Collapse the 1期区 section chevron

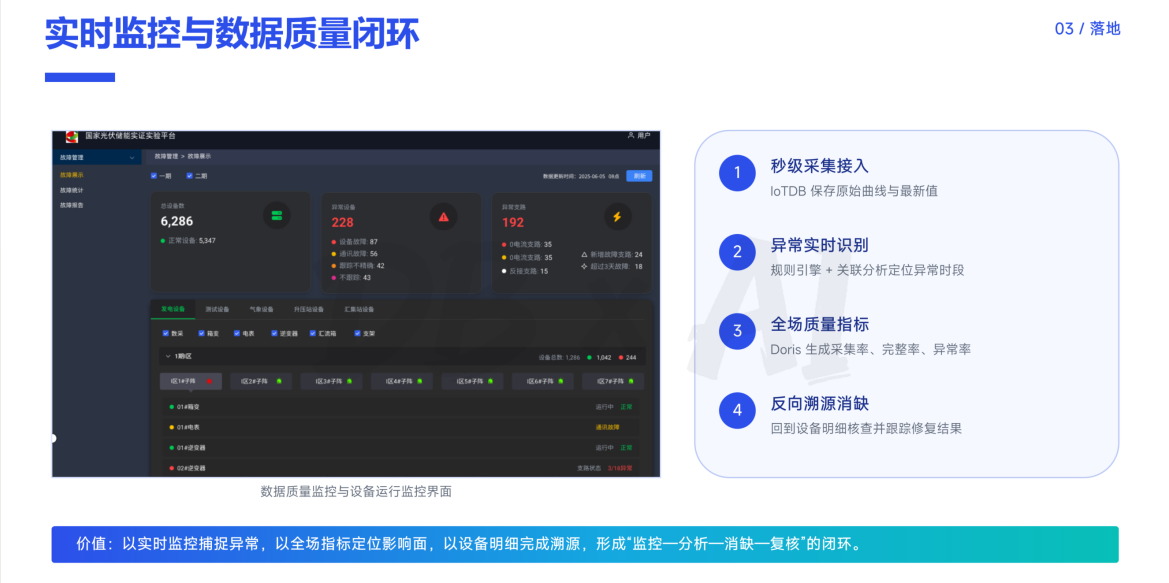168,356
